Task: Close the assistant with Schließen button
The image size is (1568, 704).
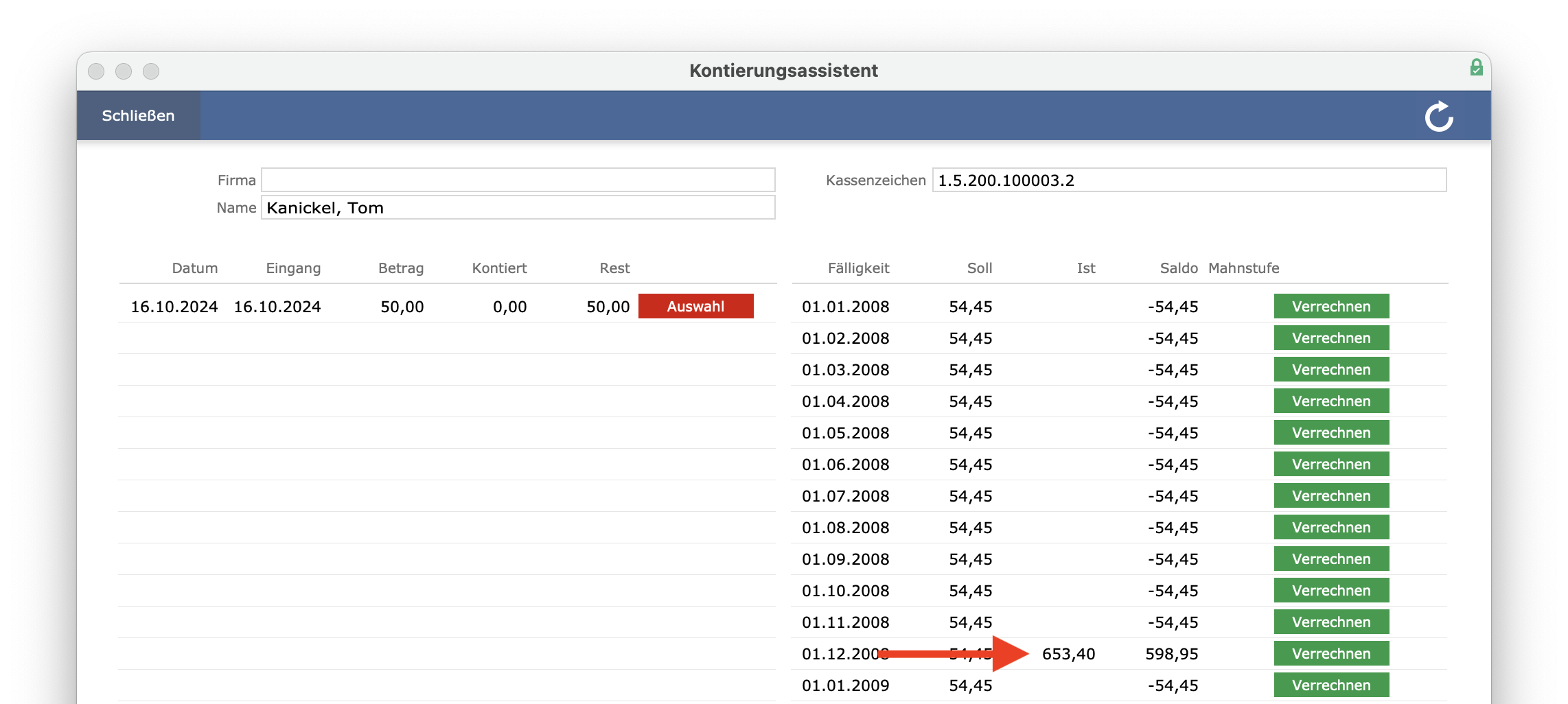Action: pos(138,115)
